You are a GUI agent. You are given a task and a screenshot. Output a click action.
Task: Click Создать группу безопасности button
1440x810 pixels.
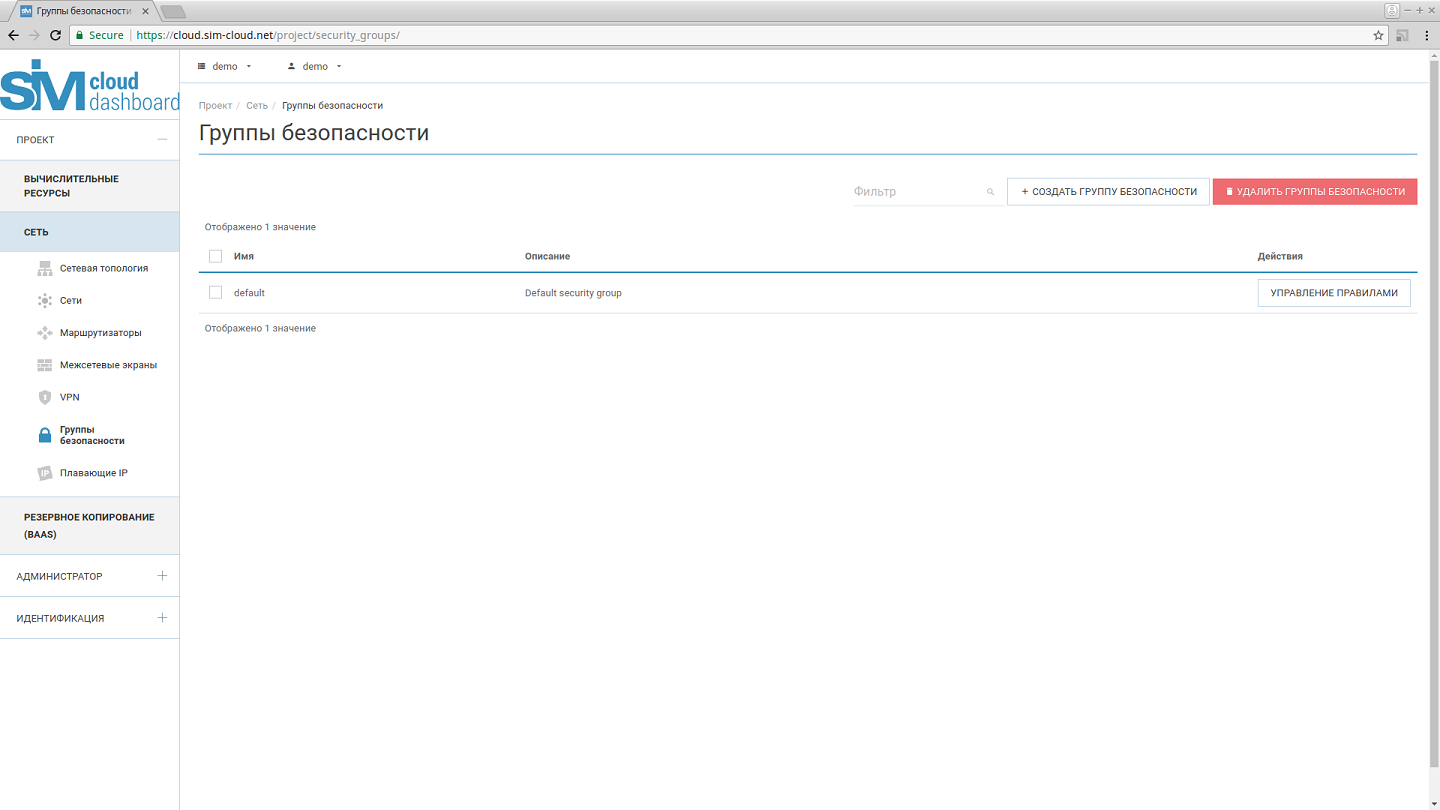[1108, 192]
